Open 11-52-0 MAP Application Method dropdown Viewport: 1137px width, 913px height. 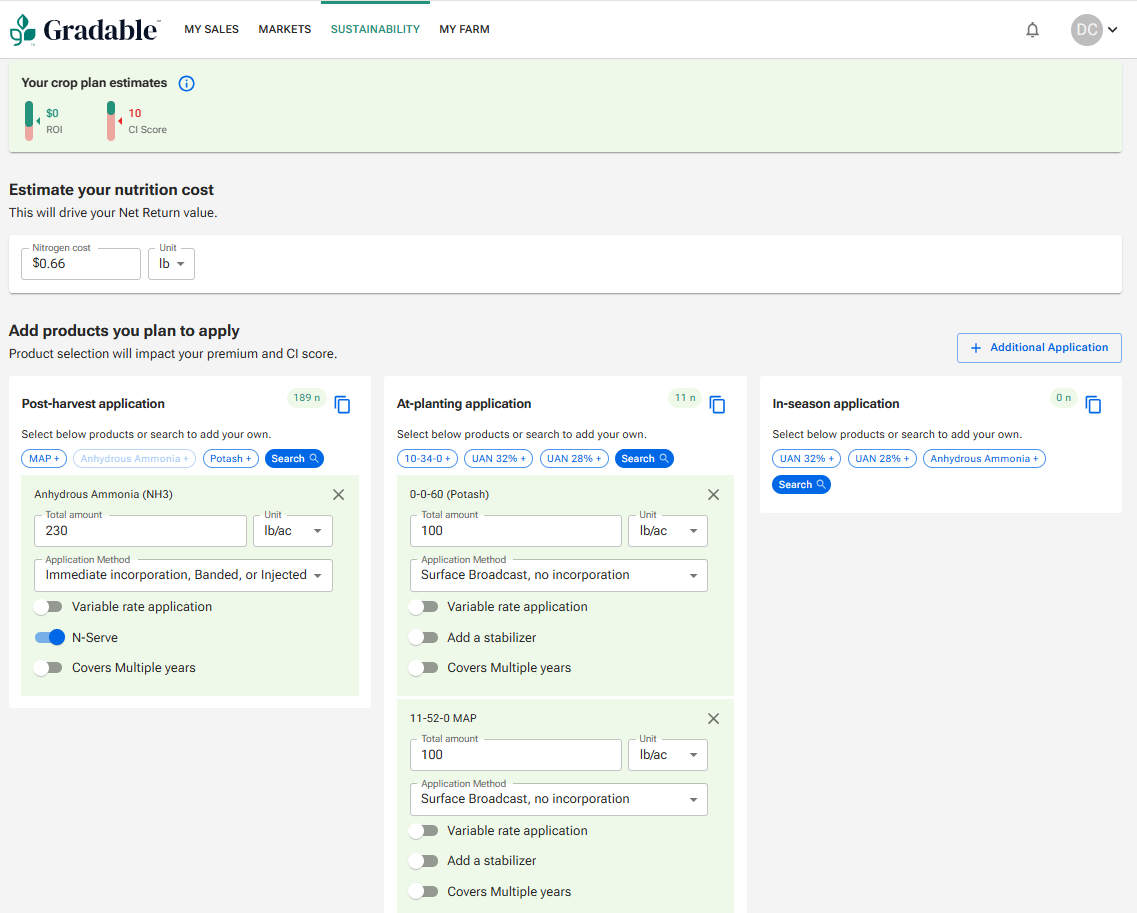click(x=558, y=800)
